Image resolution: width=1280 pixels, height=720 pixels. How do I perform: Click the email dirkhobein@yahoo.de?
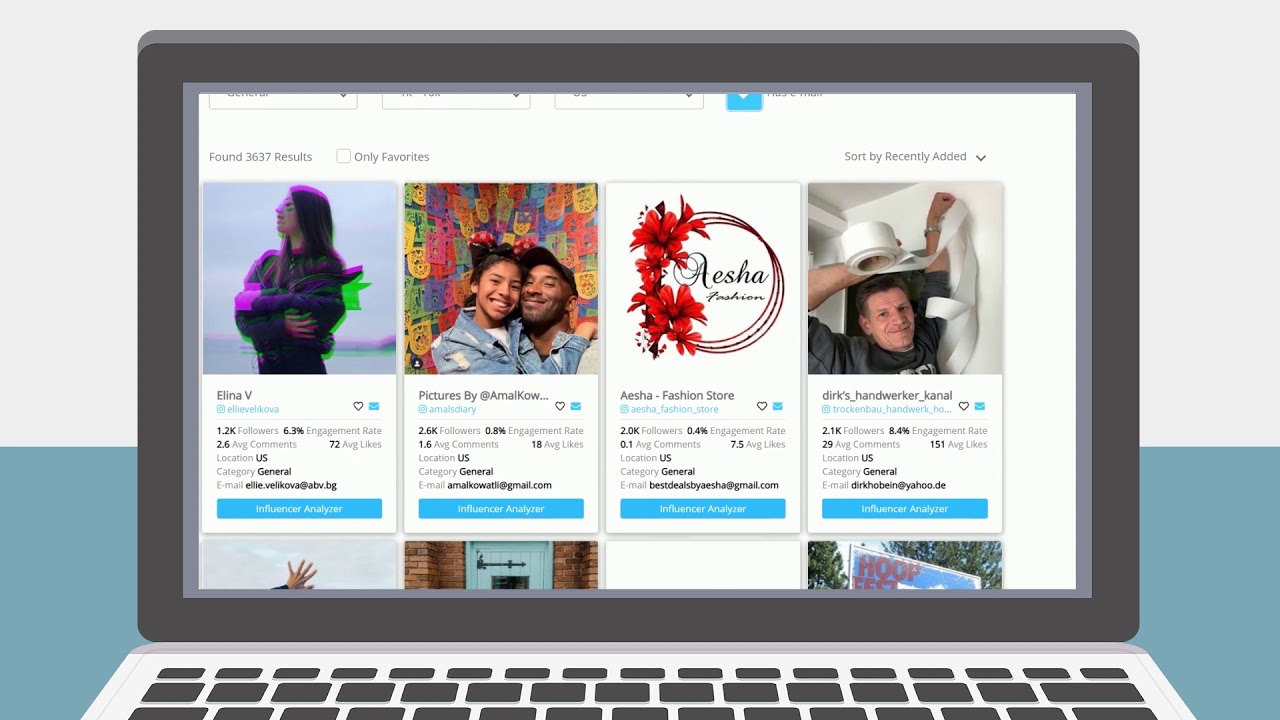(898, 485)
